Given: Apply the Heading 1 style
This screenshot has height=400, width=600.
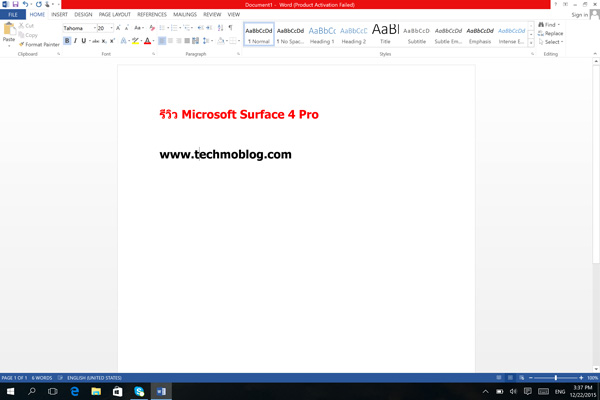Looking at the screenshot, I should 322,34.
